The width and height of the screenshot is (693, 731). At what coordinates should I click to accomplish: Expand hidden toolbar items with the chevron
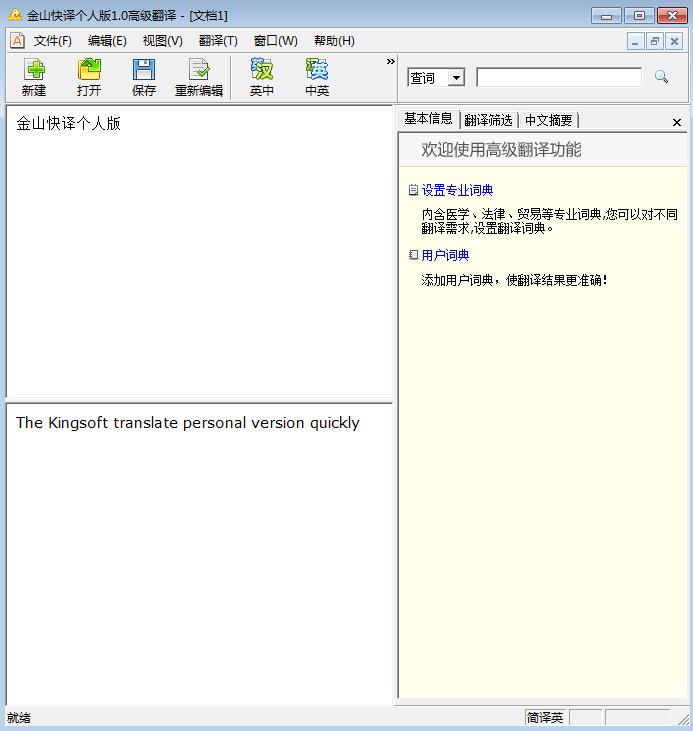(x=391, y=62)
